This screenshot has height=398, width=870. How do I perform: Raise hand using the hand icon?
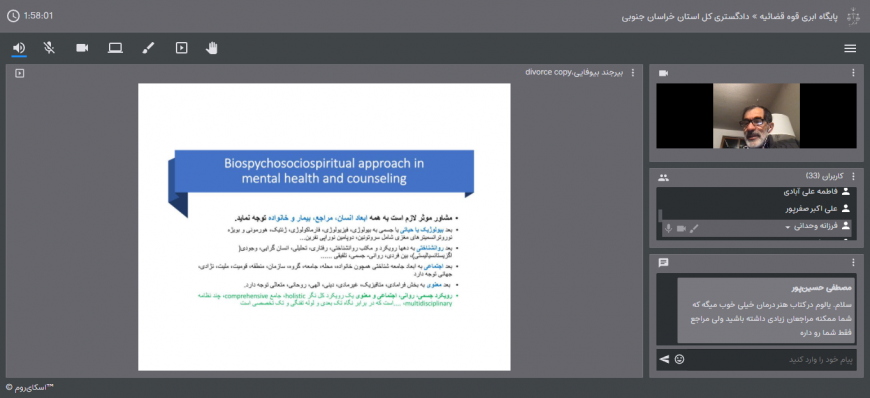211,48
